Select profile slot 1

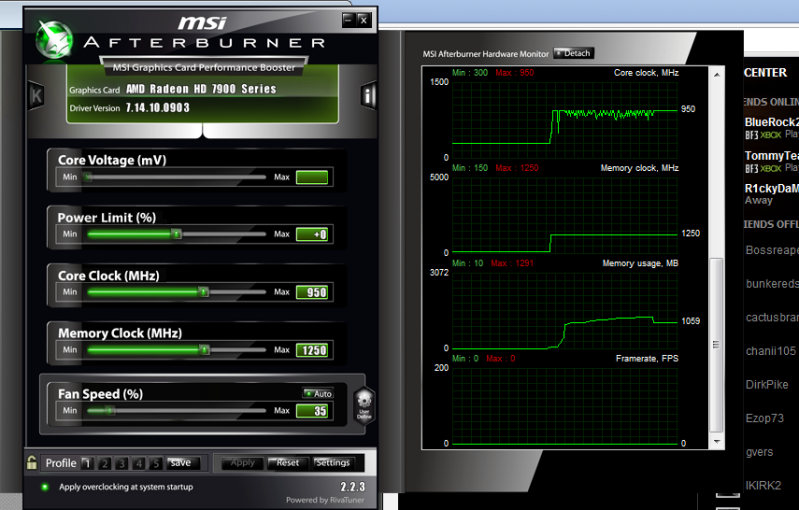coord(87,463)
